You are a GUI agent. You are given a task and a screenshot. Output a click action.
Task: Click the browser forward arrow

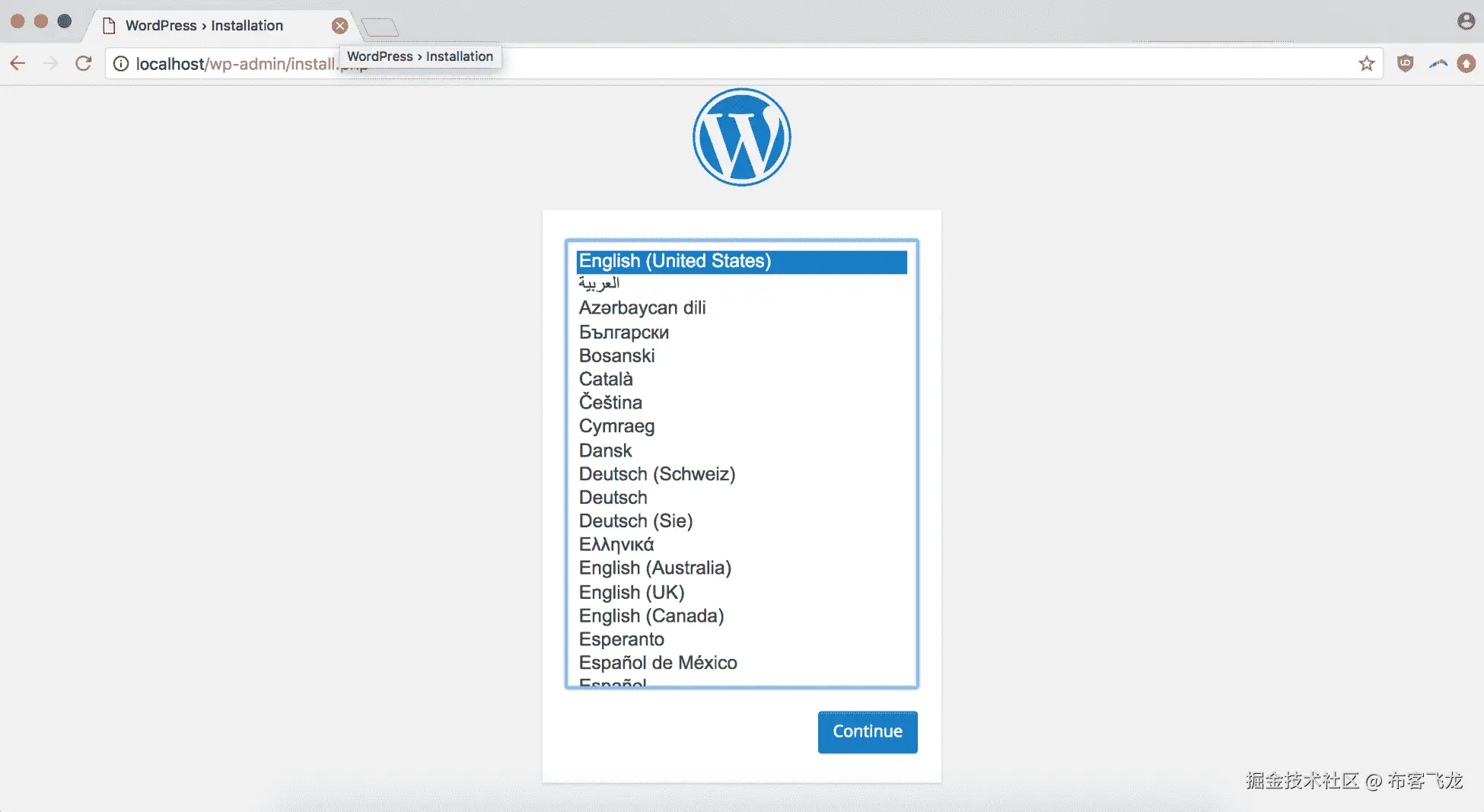(50, 63)
